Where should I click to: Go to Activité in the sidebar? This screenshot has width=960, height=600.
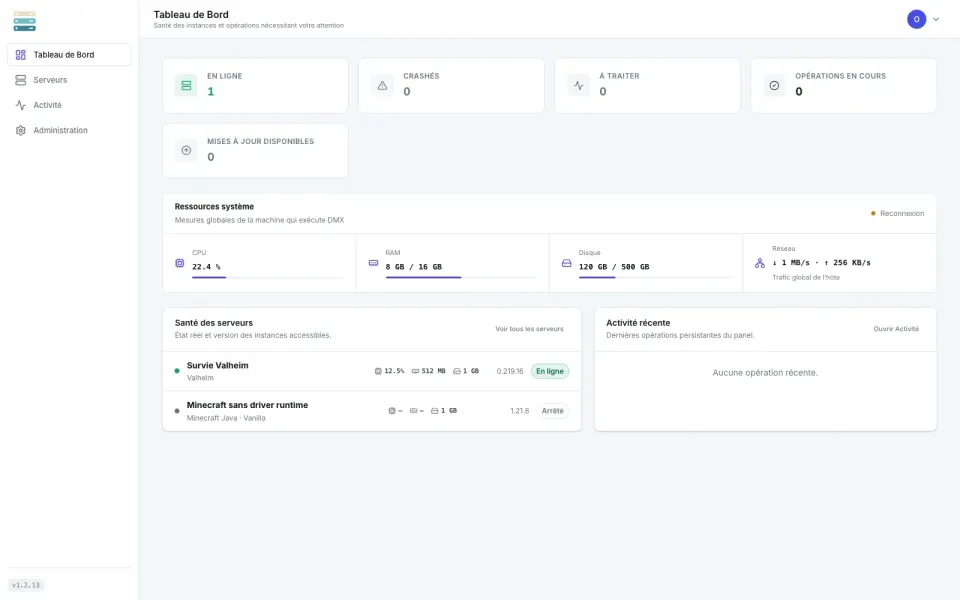tap(69, 105)
